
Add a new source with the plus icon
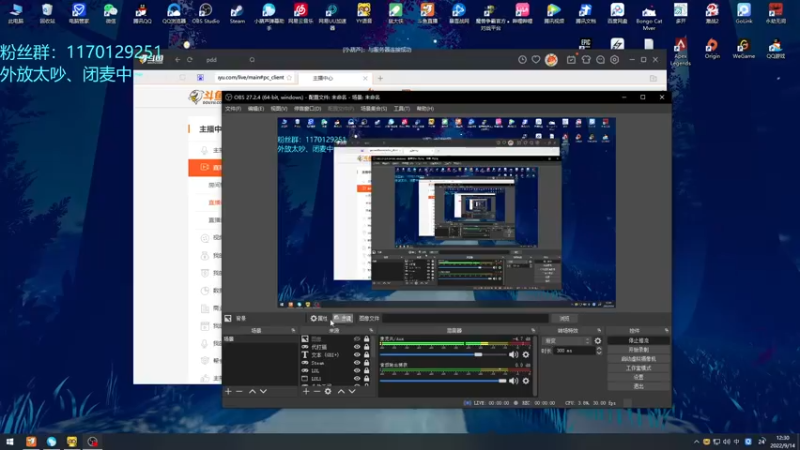(x=306, y=391)
